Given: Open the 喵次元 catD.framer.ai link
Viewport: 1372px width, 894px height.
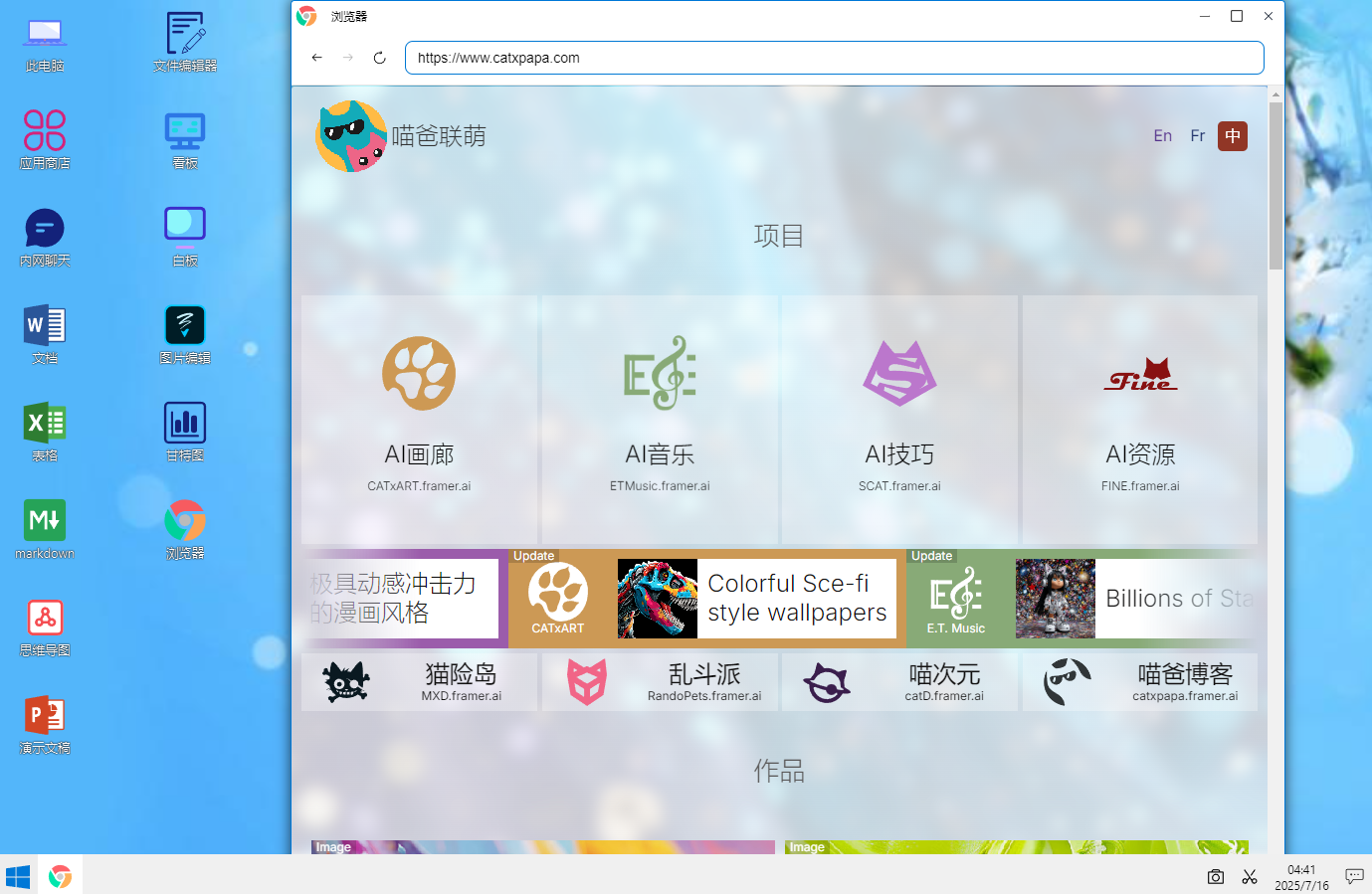Looking at the screenshot, I should pyautogui.click(x=944, y=696).
